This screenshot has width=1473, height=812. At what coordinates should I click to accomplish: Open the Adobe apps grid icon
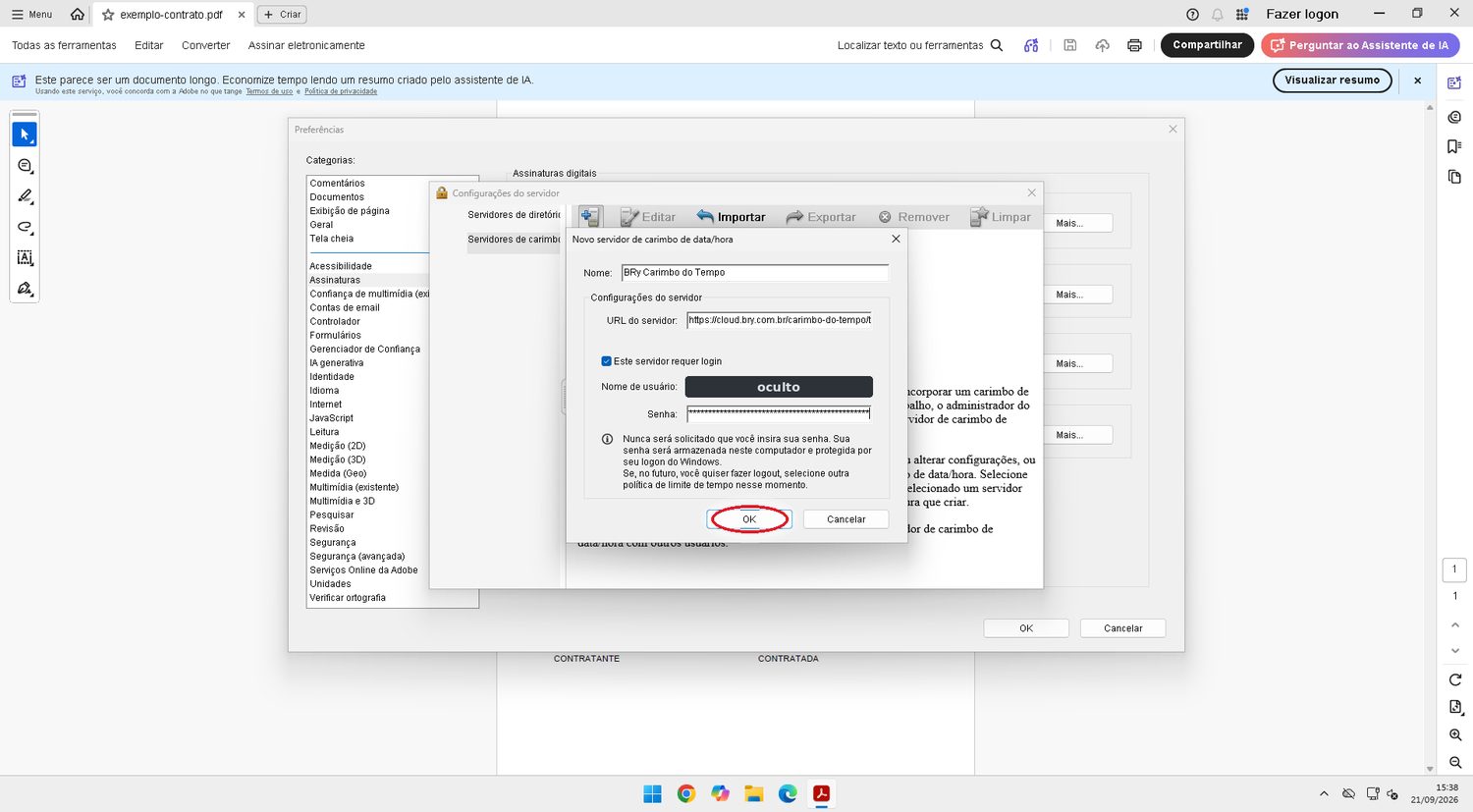(1242, 14)
